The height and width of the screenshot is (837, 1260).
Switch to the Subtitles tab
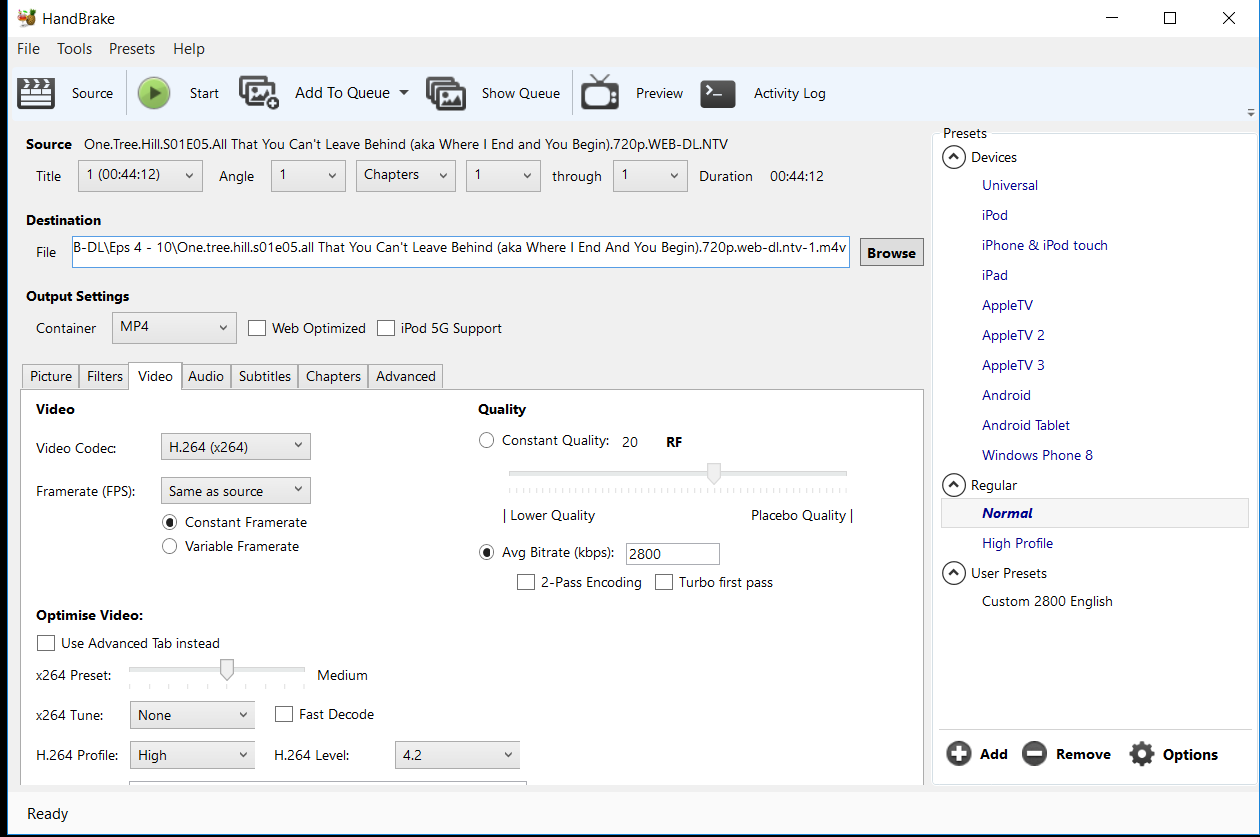point(265,376)
